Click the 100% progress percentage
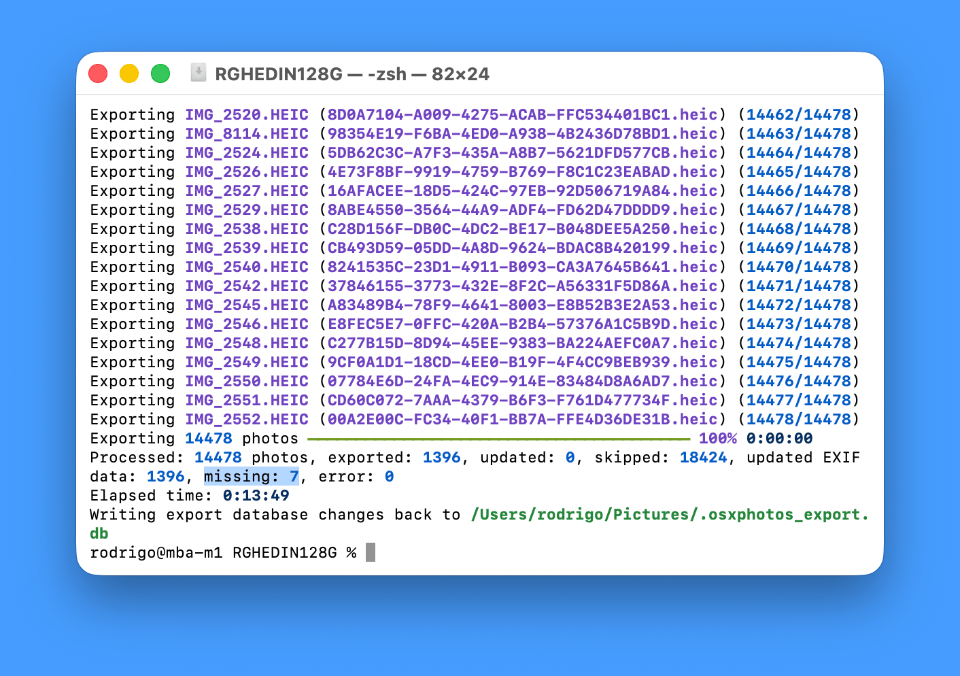This screenshot has height=676, width=960. [718, 438]
